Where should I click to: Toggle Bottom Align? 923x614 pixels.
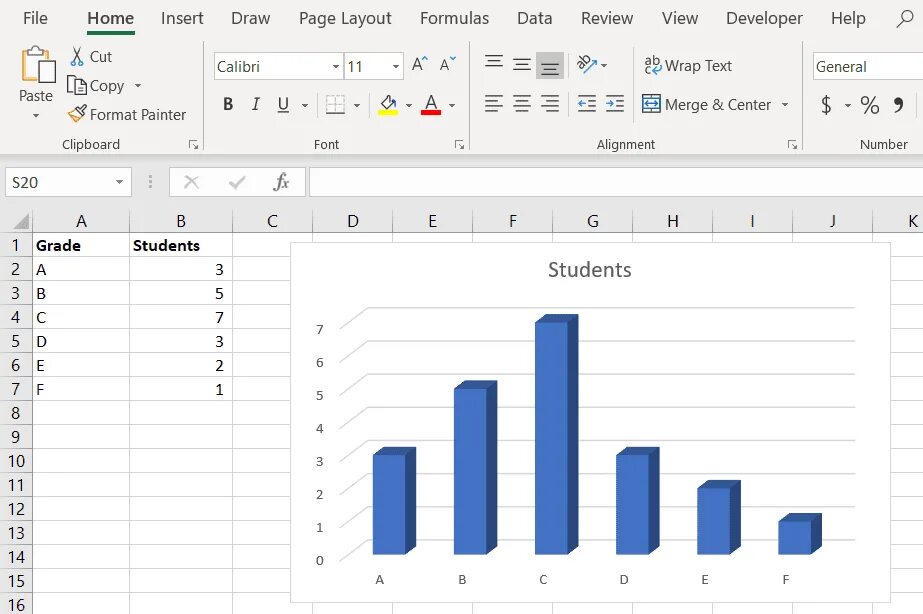coord(550,66)
